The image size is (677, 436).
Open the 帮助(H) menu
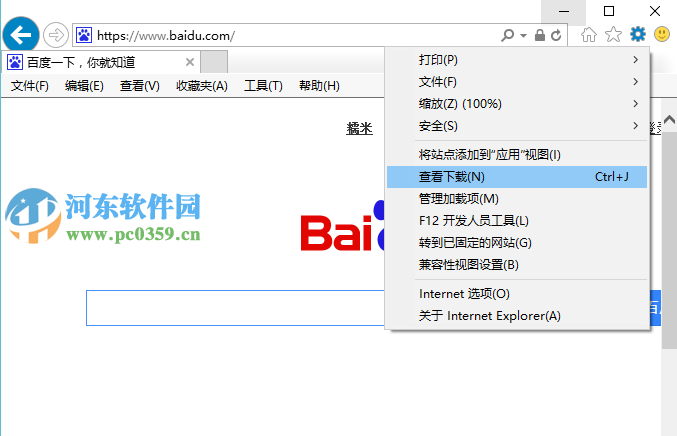[x=319, y=86]
